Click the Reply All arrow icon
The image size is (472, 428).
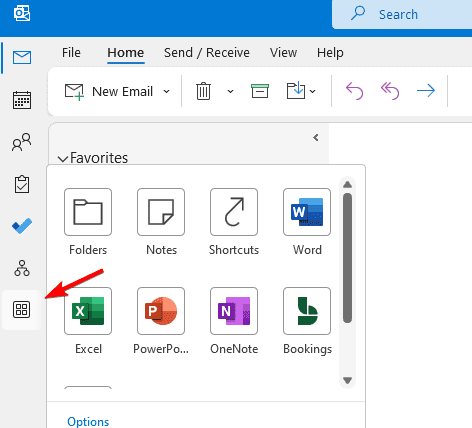click(x=390, y=91)
